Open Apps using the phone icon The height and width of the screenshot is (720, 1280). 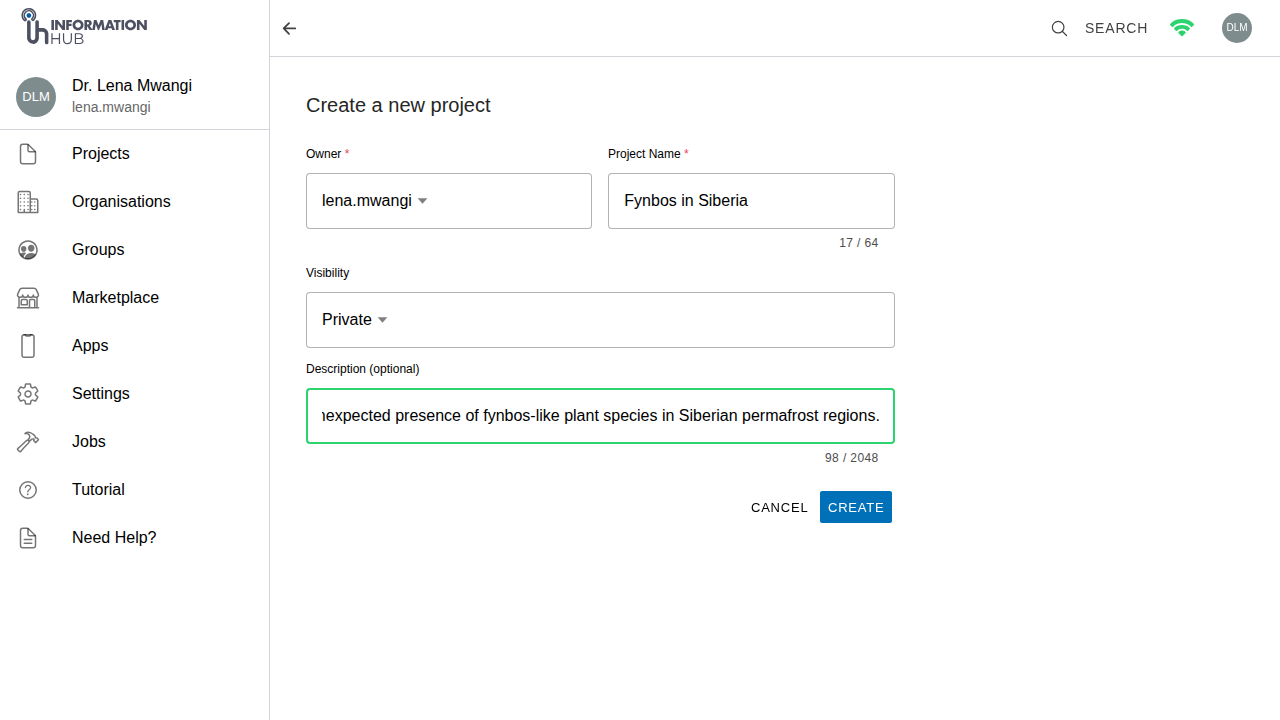(28, 346)
